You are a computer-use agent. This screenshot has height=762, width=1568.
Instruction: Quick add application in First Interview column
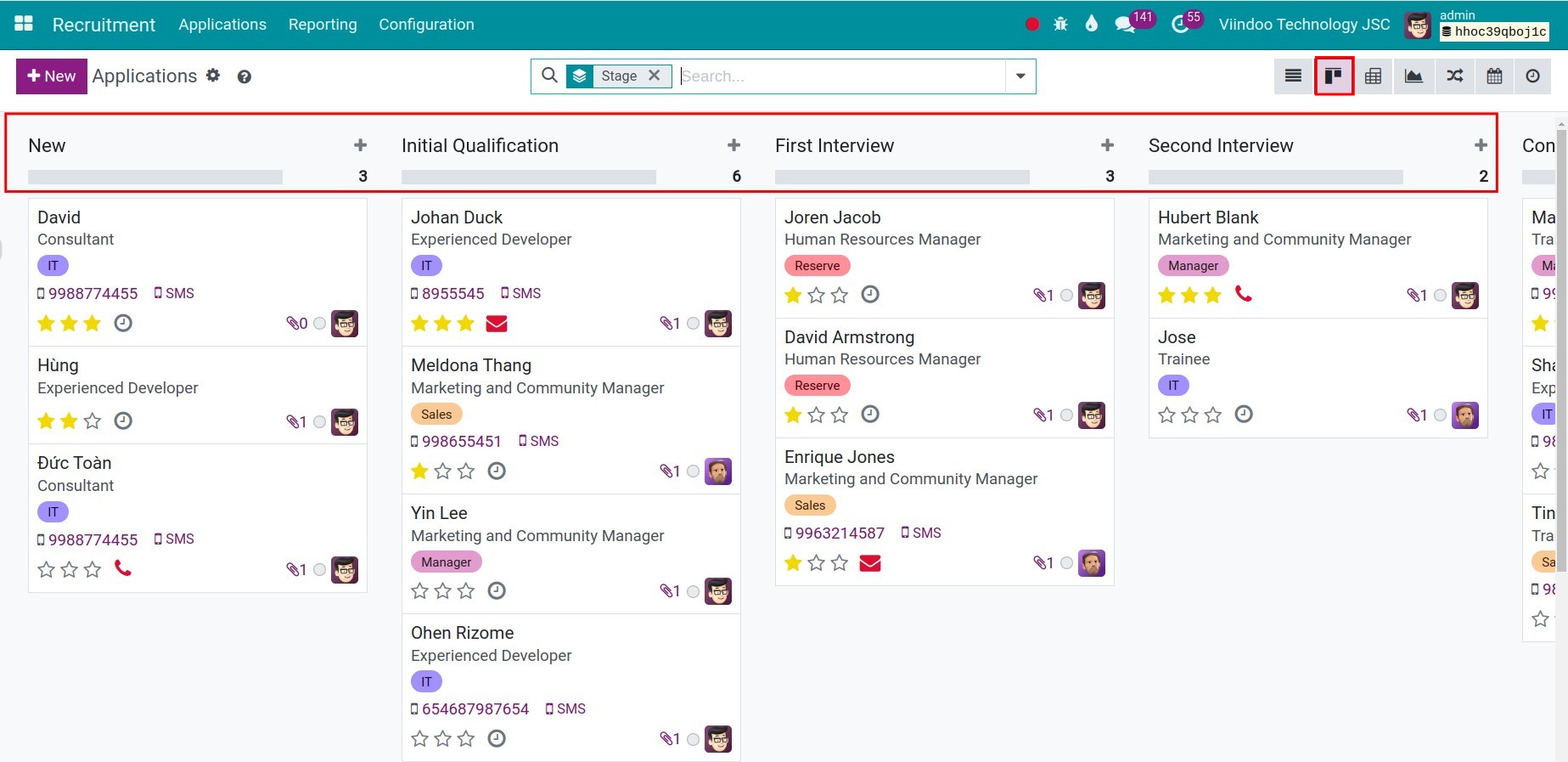pos(1107,145)
